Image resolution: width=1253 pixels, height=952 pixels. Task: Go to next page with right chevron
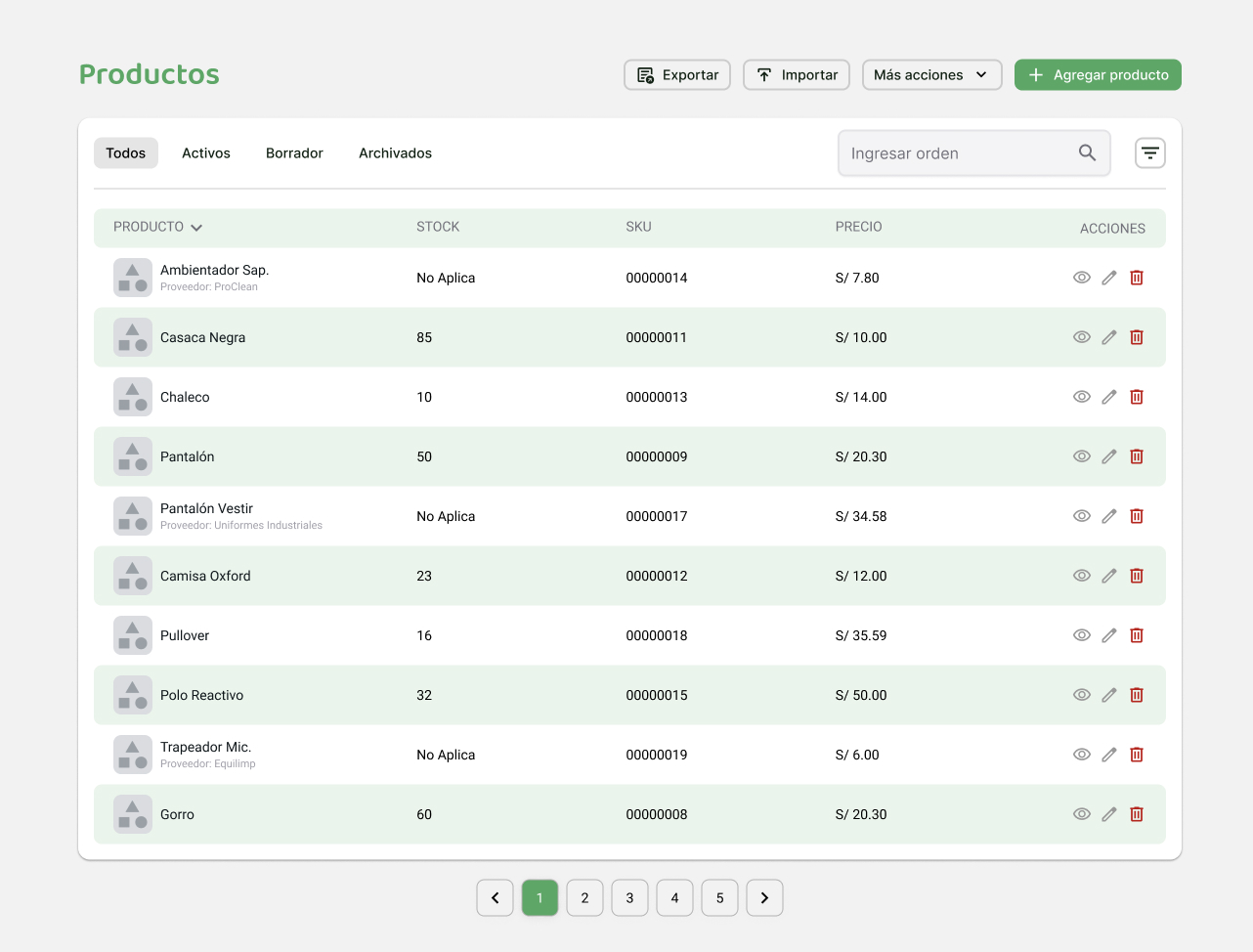(764, 898)
